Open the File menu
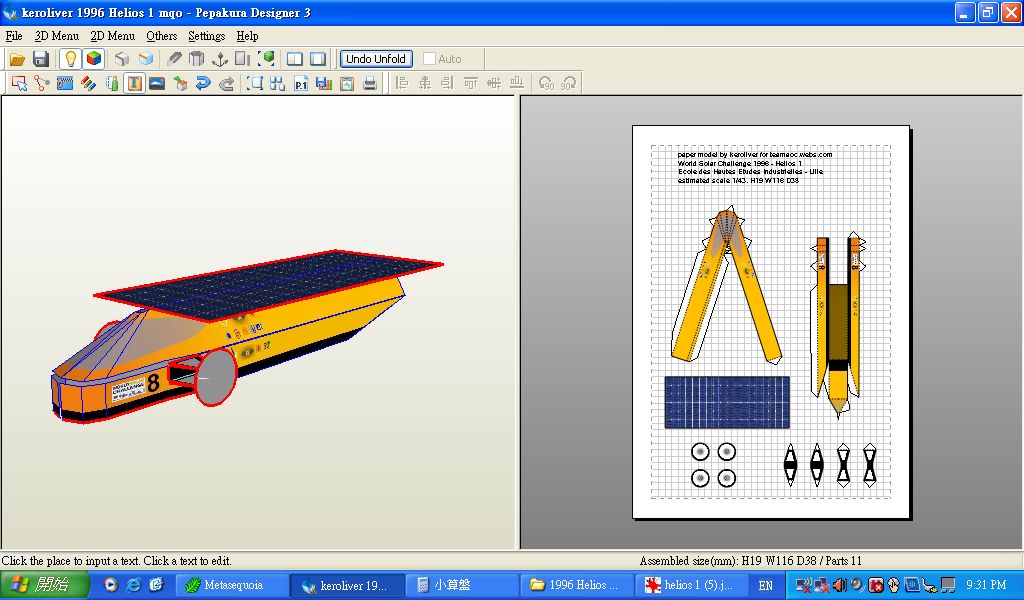Image resolution: width=1024 pixels, height=600 pixels. coord(14,36)
